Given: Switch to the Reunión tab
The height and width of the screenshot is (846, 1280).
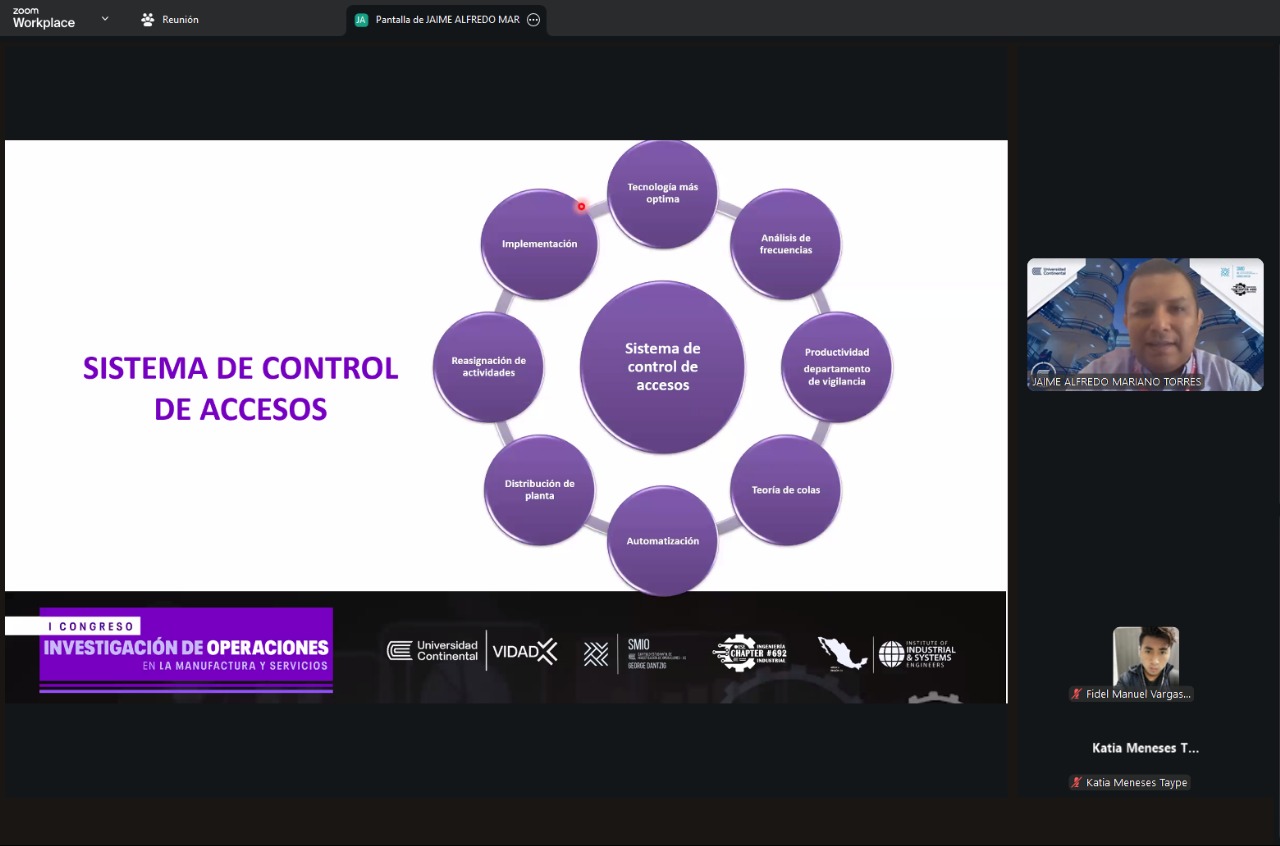Looking at the screenshot, I should point(170,20).
